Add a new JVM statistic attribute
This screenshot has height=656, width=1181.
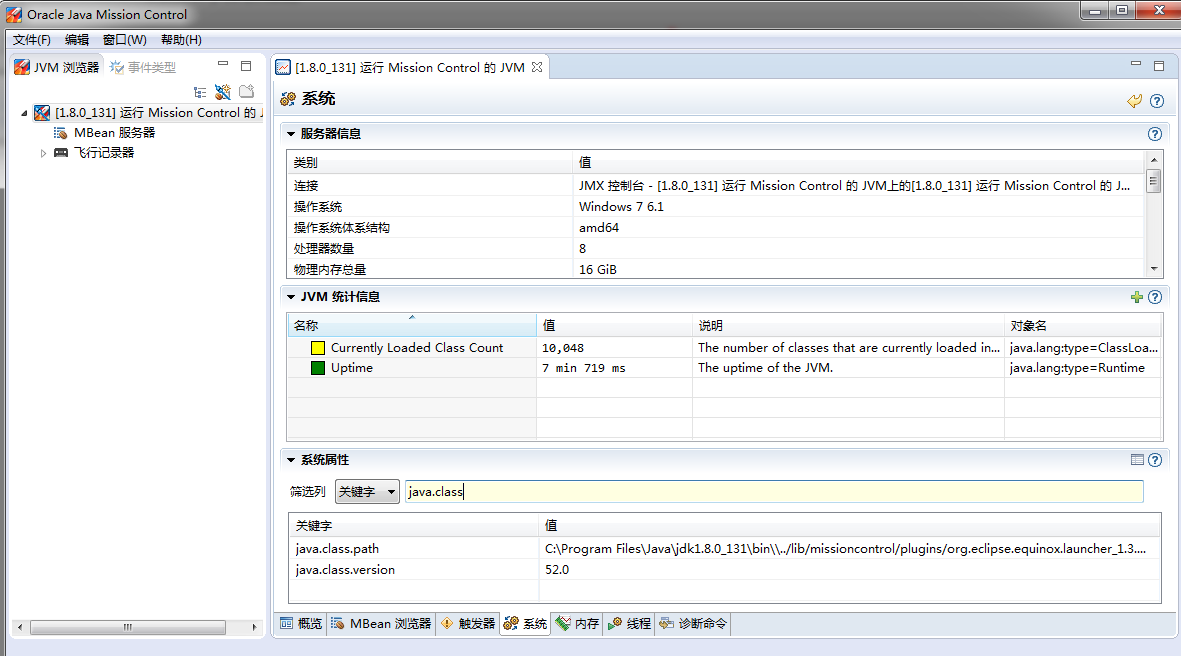click(x=1137, y=296)
